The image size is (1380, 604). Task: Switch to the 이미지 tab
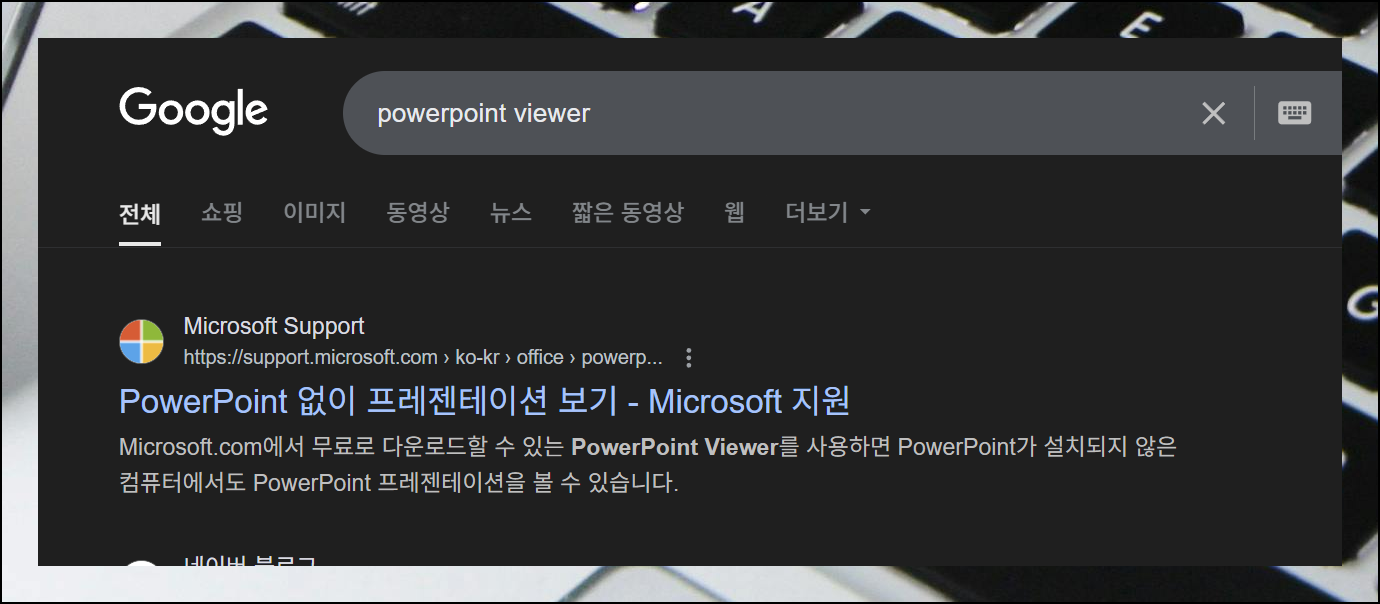click(315, 212)
